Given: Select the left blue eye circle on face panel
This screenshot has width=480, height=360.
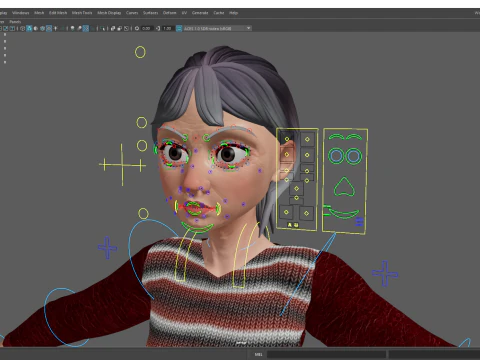Looking at the screenshot, I should point(336,156).
